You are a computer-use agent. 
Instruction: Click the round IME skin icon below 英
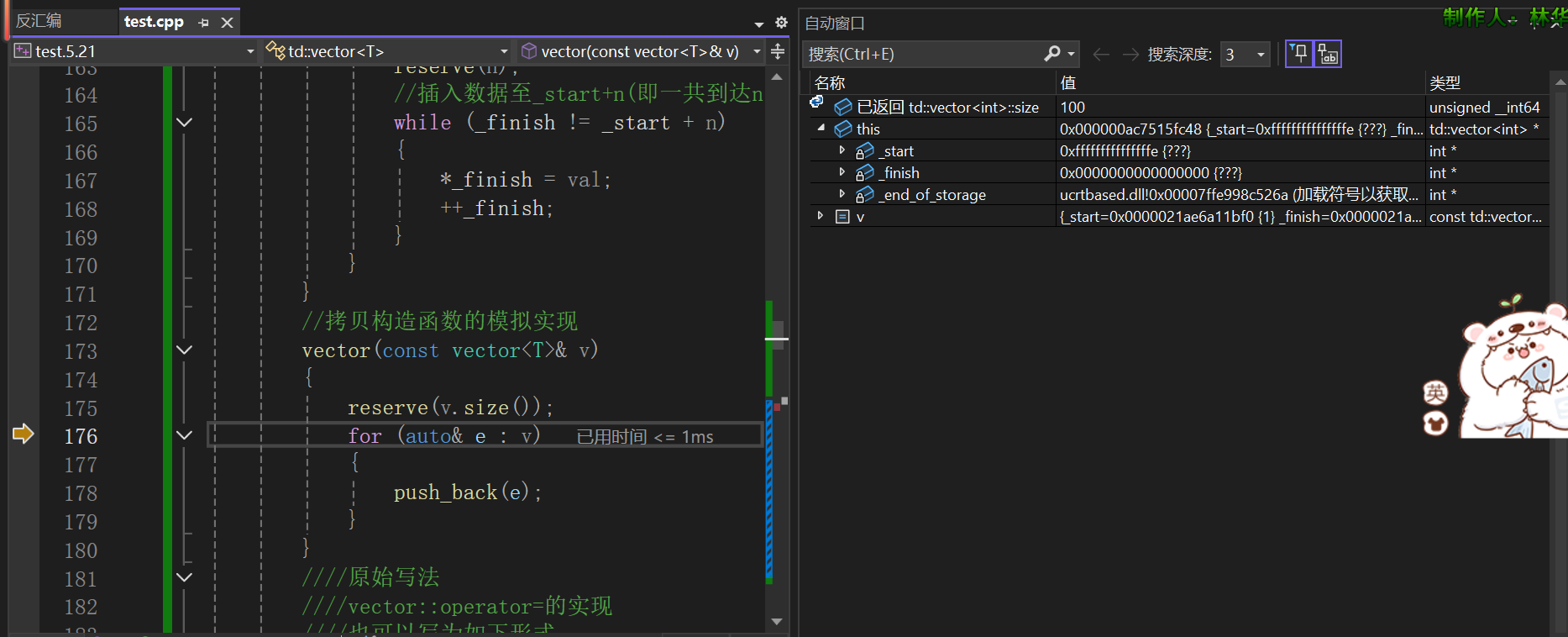point(1435,423)
